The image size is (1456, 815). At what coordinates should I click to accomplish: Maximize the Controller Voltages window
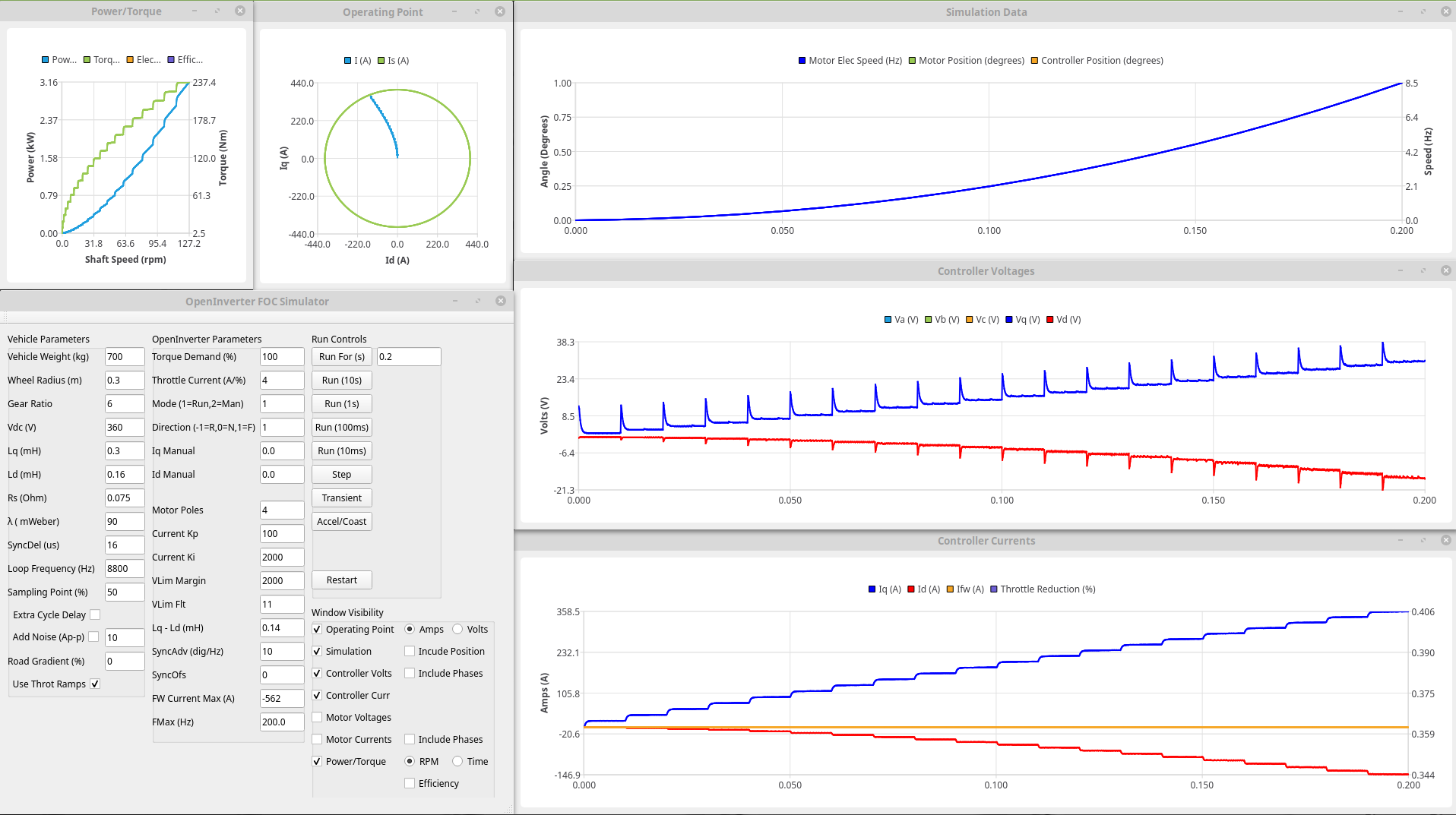1423,270
